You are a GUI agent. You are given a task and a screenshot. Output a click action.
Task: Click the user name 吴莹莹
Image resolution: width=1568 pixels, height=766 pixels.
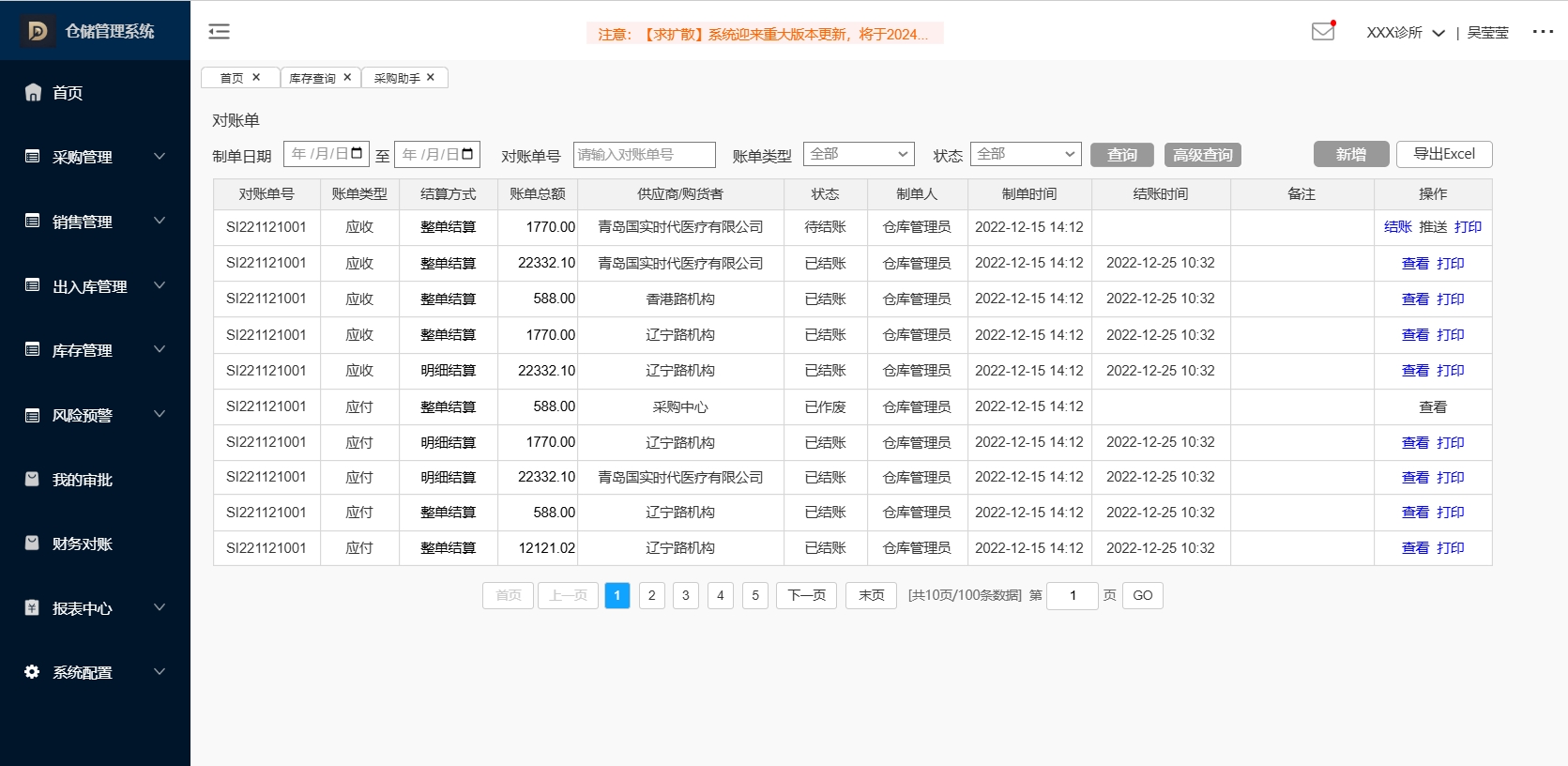[x=1487, y=32]
